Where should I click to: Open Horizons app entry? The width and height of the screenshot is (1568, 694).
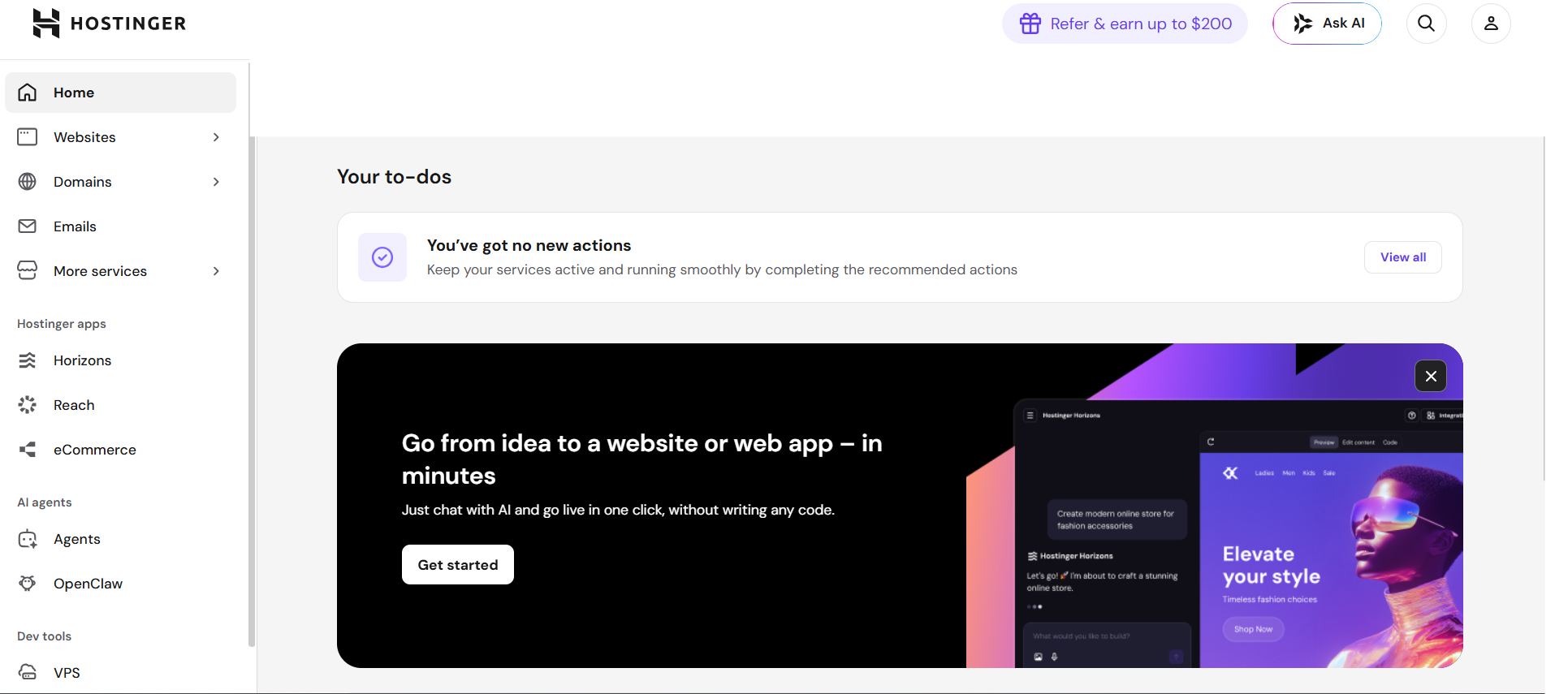(x=120, y=360)
